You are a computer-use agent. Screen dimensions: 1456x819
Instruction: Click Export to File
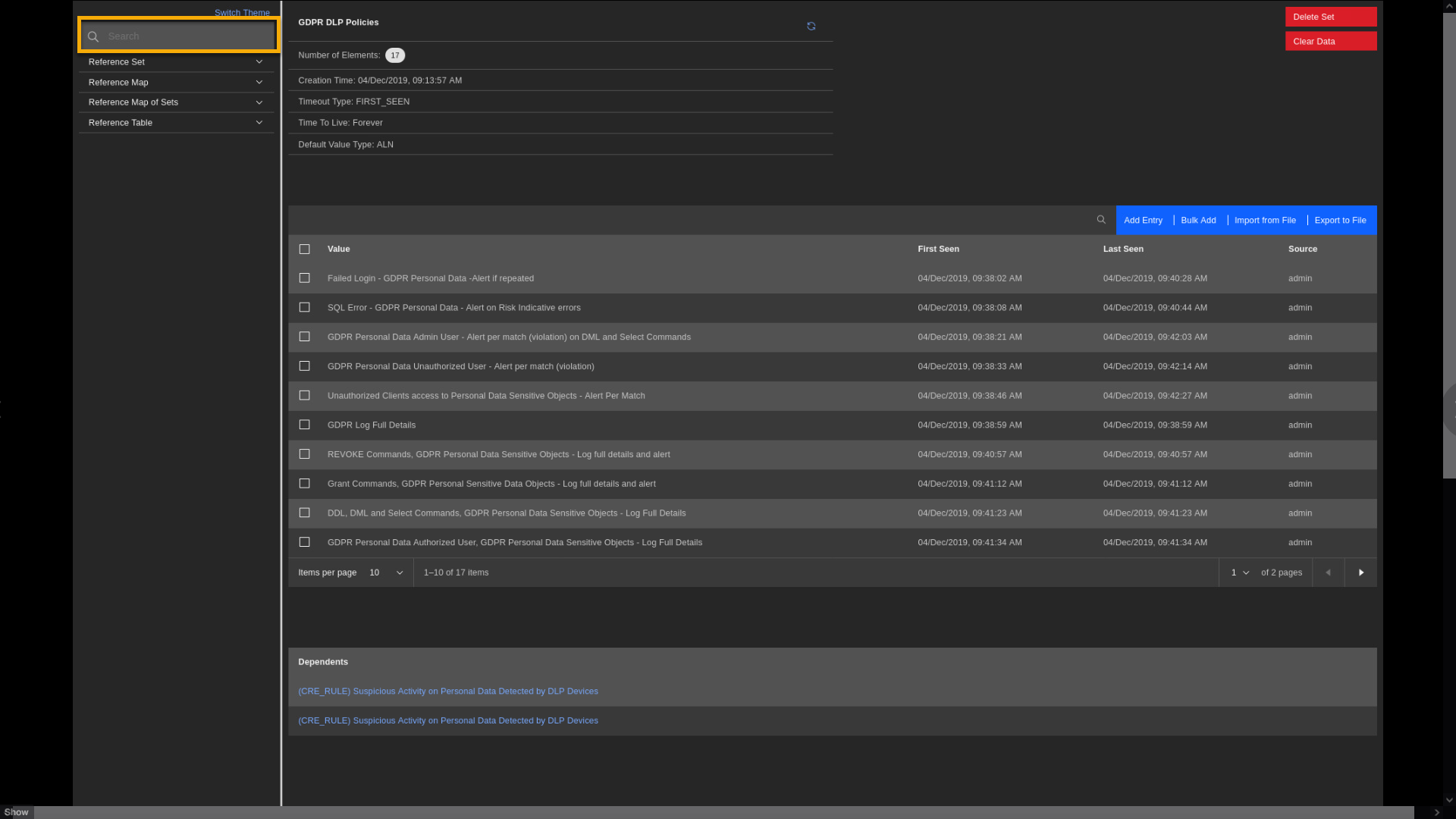1340,220
